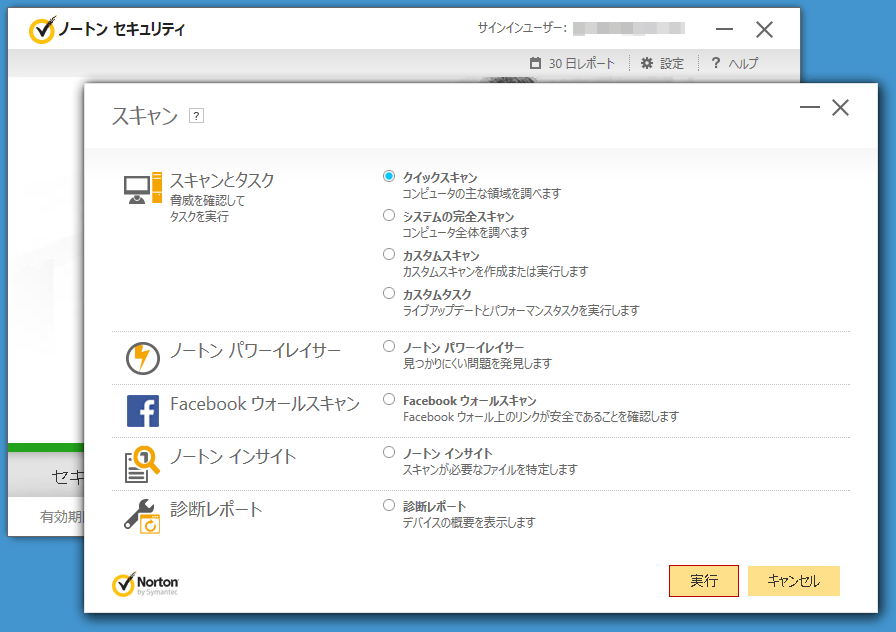
Task: Open ヘルプ in the main window toolbar
Action: (x=734, y=63)
